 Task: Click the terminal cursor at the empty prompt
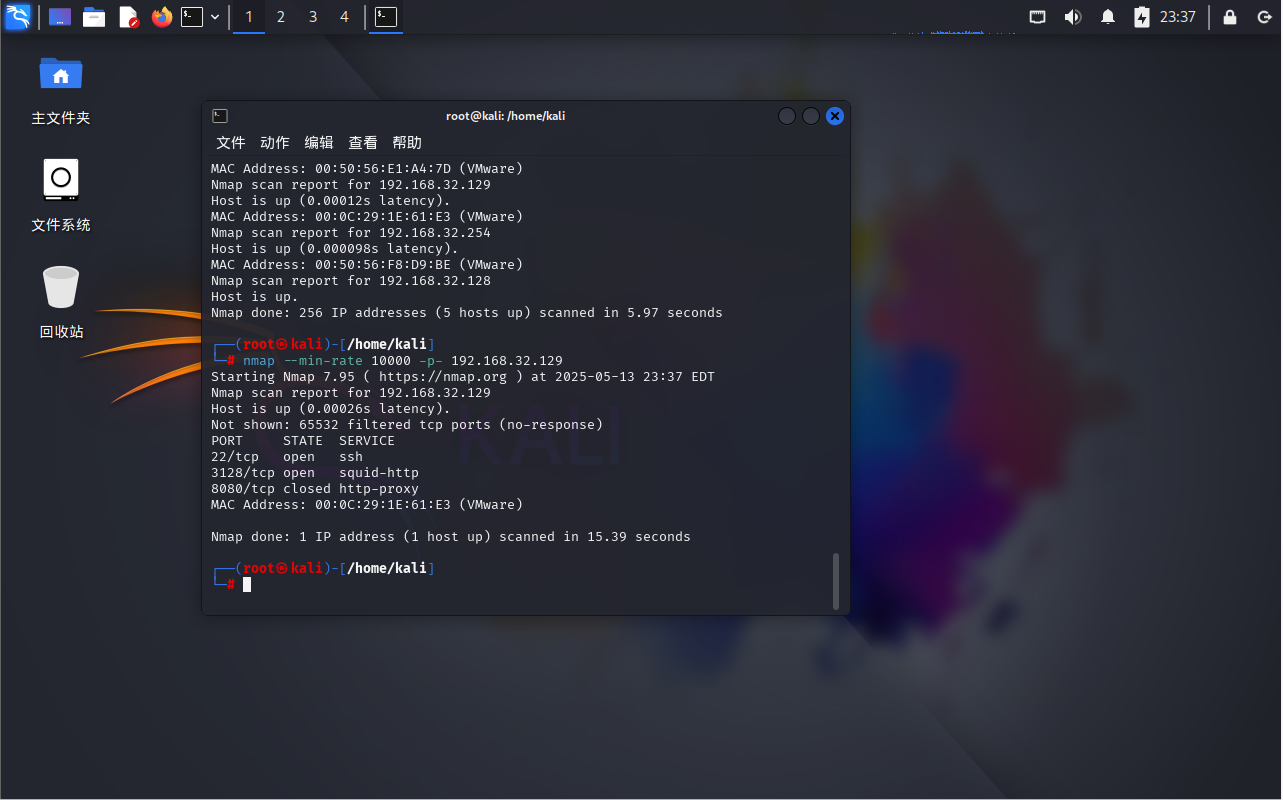[247, 584]
